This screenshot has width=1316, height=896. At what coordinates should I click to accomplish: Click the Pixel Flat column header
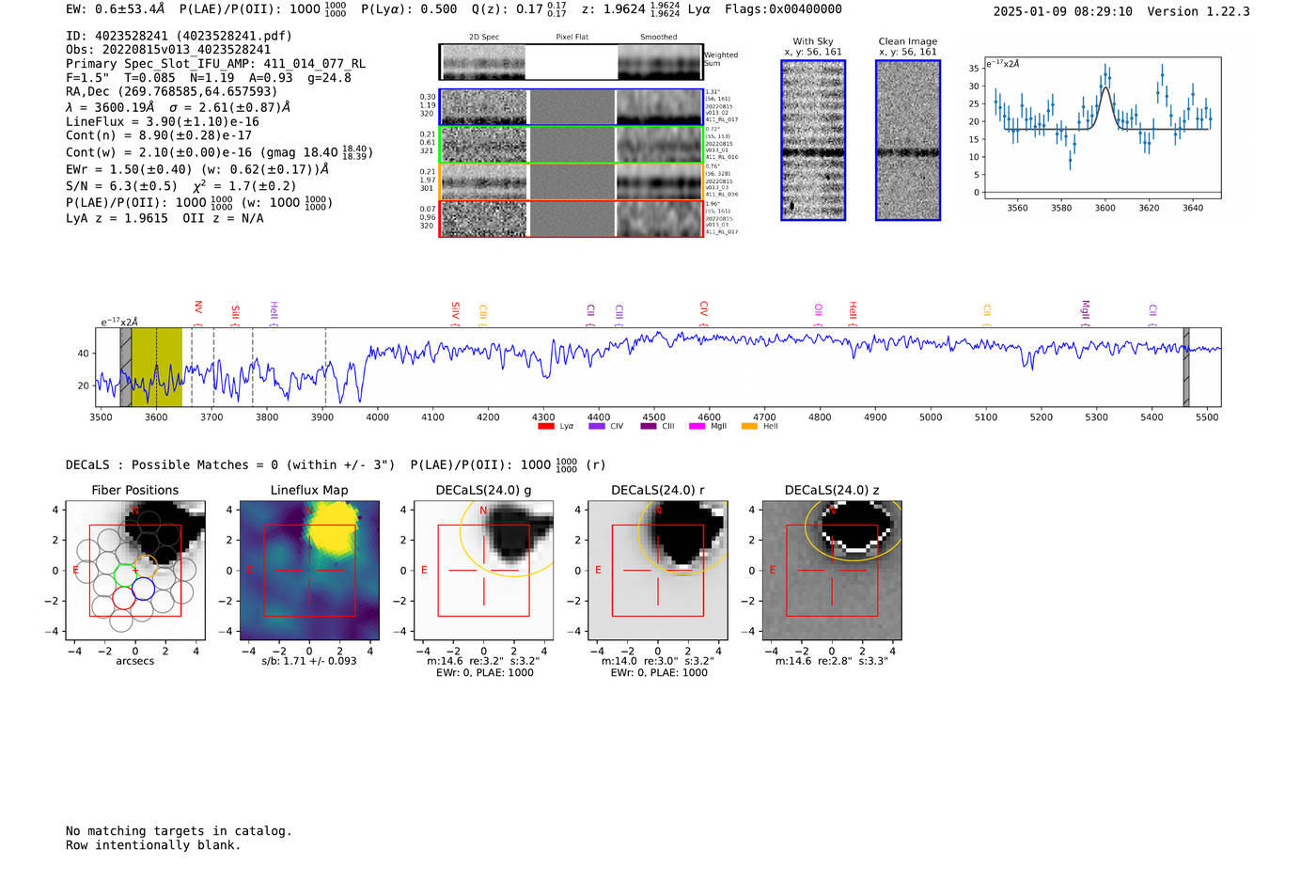pos(572,37)
